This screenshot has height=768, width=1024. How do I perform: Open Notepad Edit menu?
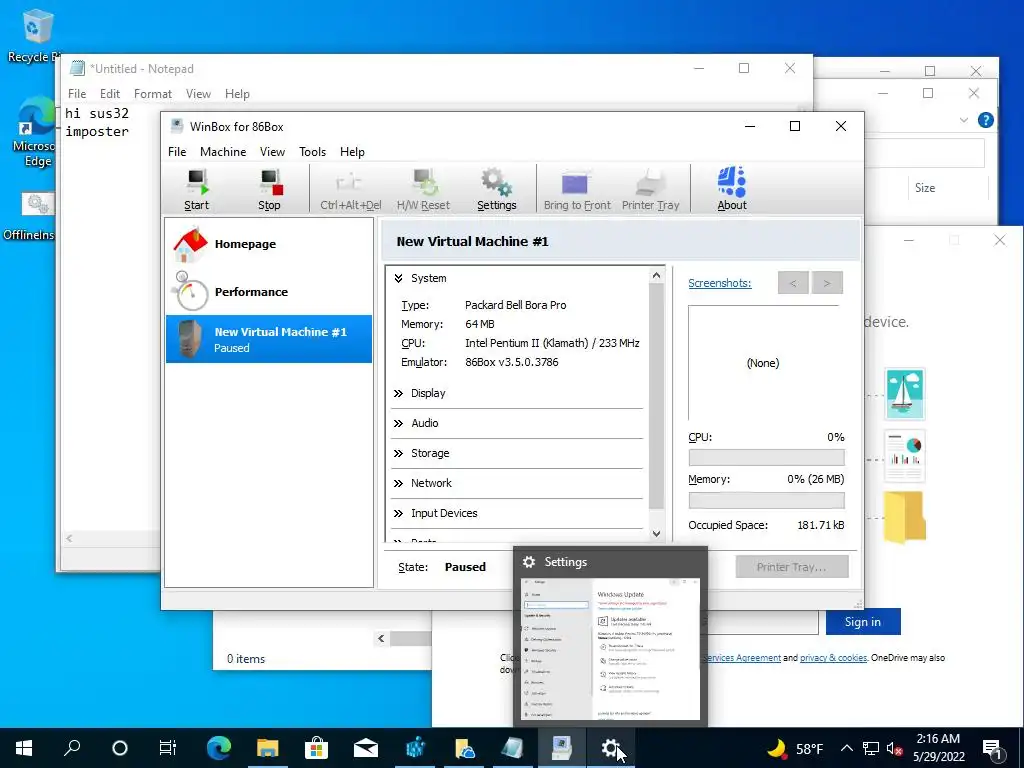point(110,94)
